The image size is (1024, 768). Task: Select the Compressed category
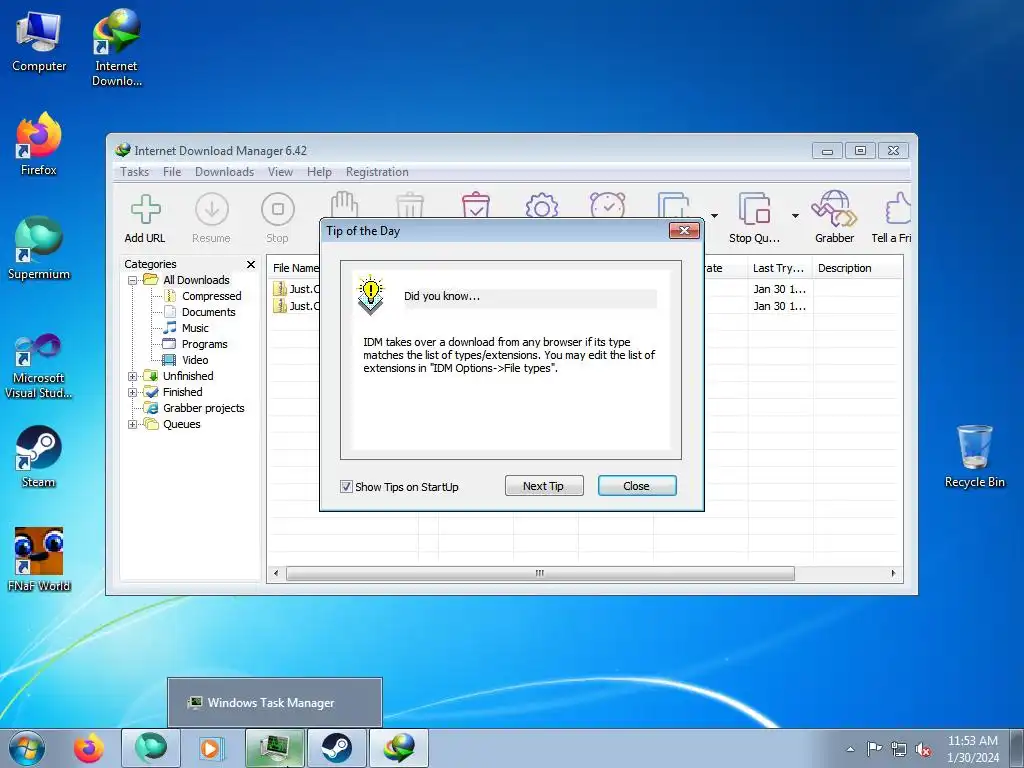click(x=212, y=296)
